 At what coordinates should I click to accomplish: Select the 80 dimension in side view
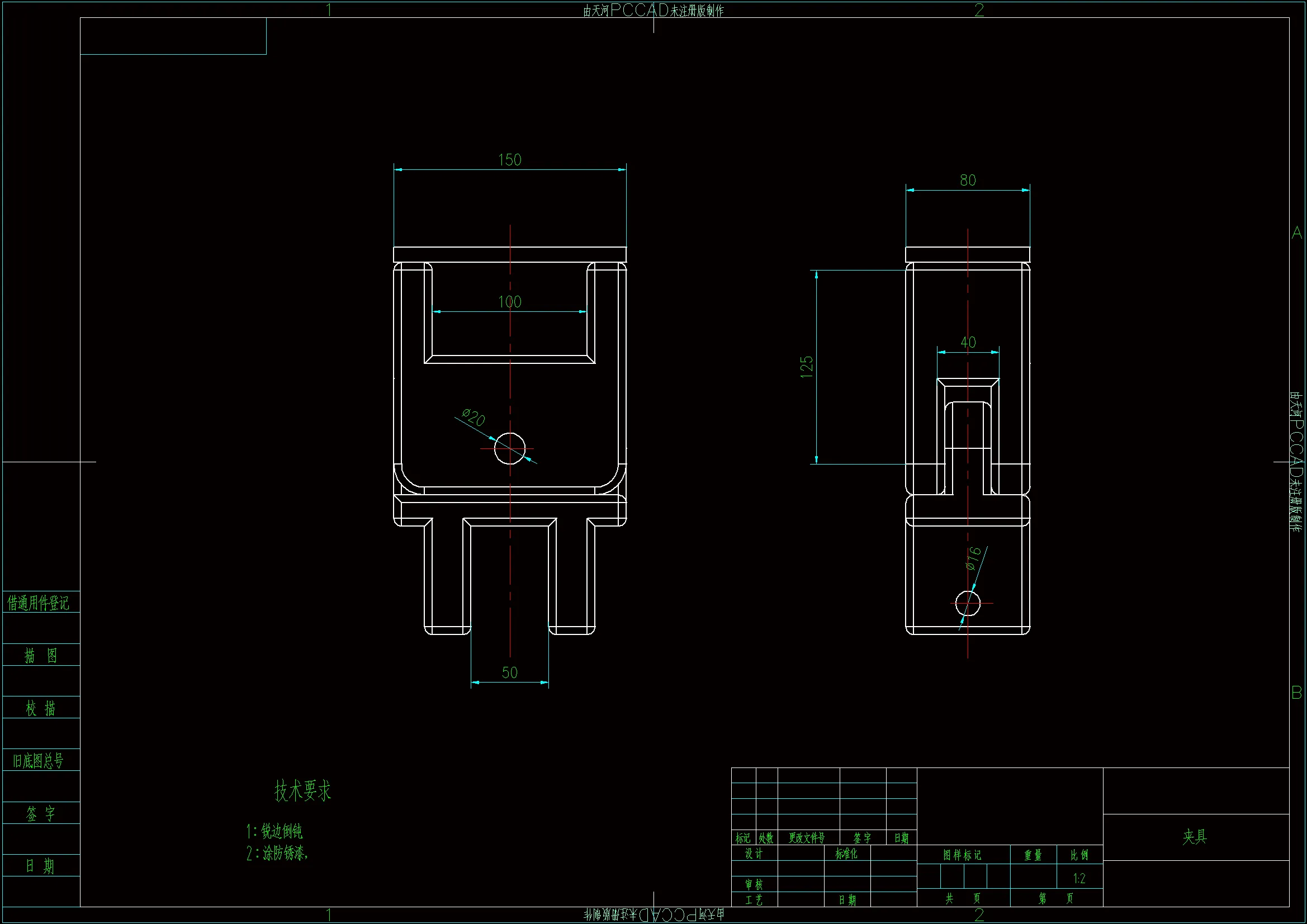coord(968,181)
